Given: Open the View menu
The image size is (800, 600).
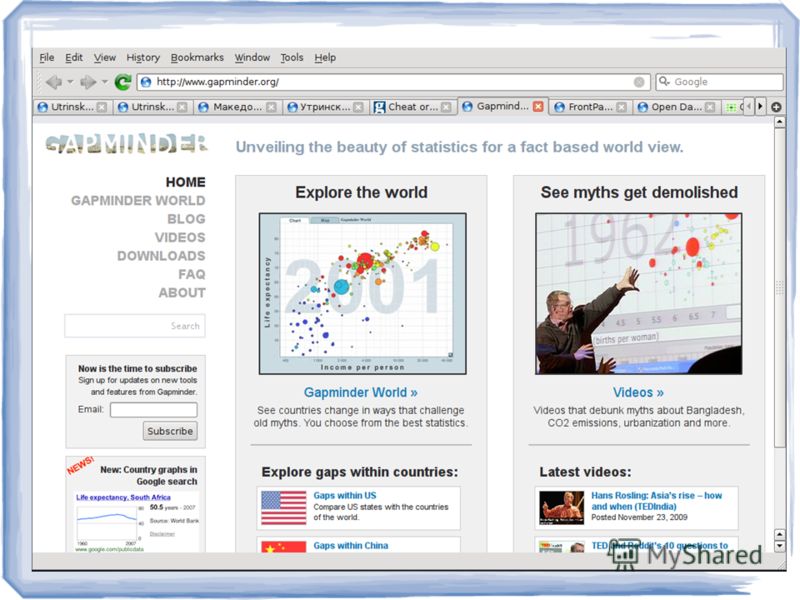Looking at the screenshot, I should click(x=105, y=58).
